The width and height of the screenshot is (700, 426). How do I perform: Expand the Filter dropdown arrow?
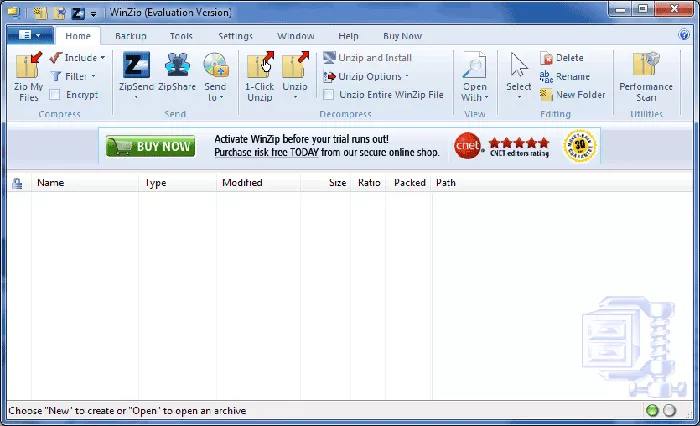pos(93,76)
